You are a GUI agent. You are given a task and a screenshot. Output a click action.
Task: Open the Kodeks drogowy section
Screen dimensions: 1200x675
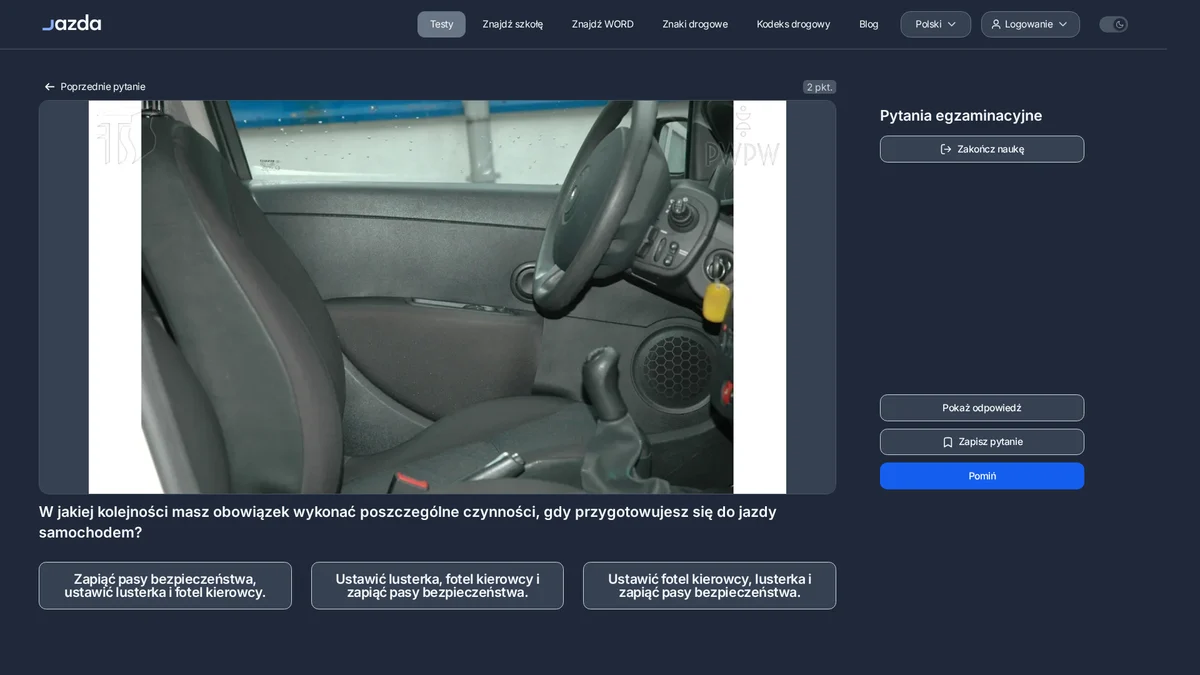793,24
